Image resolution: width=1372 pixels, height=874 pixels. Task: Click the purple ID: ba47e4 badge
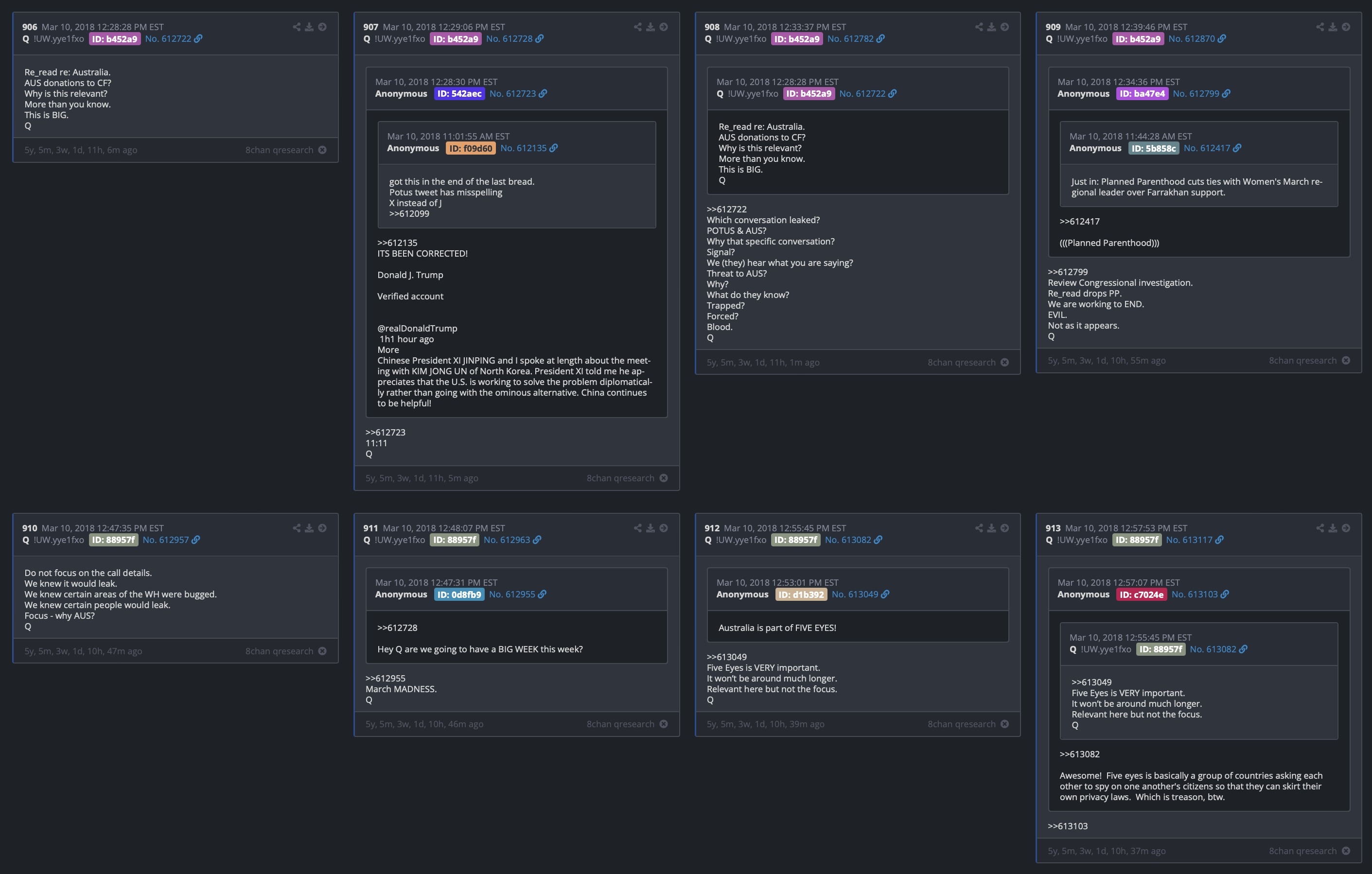tap(1142, 93)
